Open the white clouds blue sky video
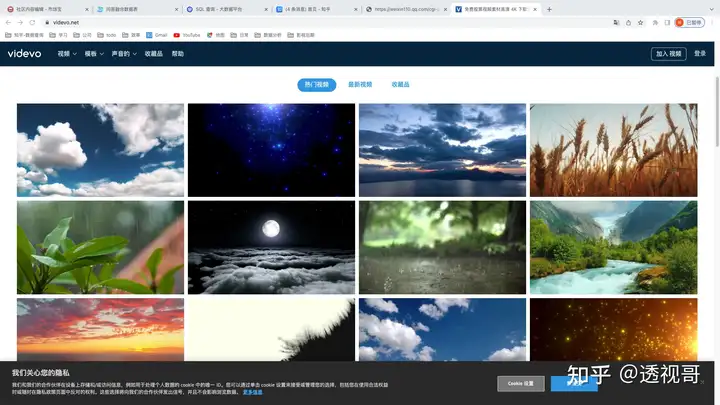Viewport: 720px width, 405px height. click(101, 150)
